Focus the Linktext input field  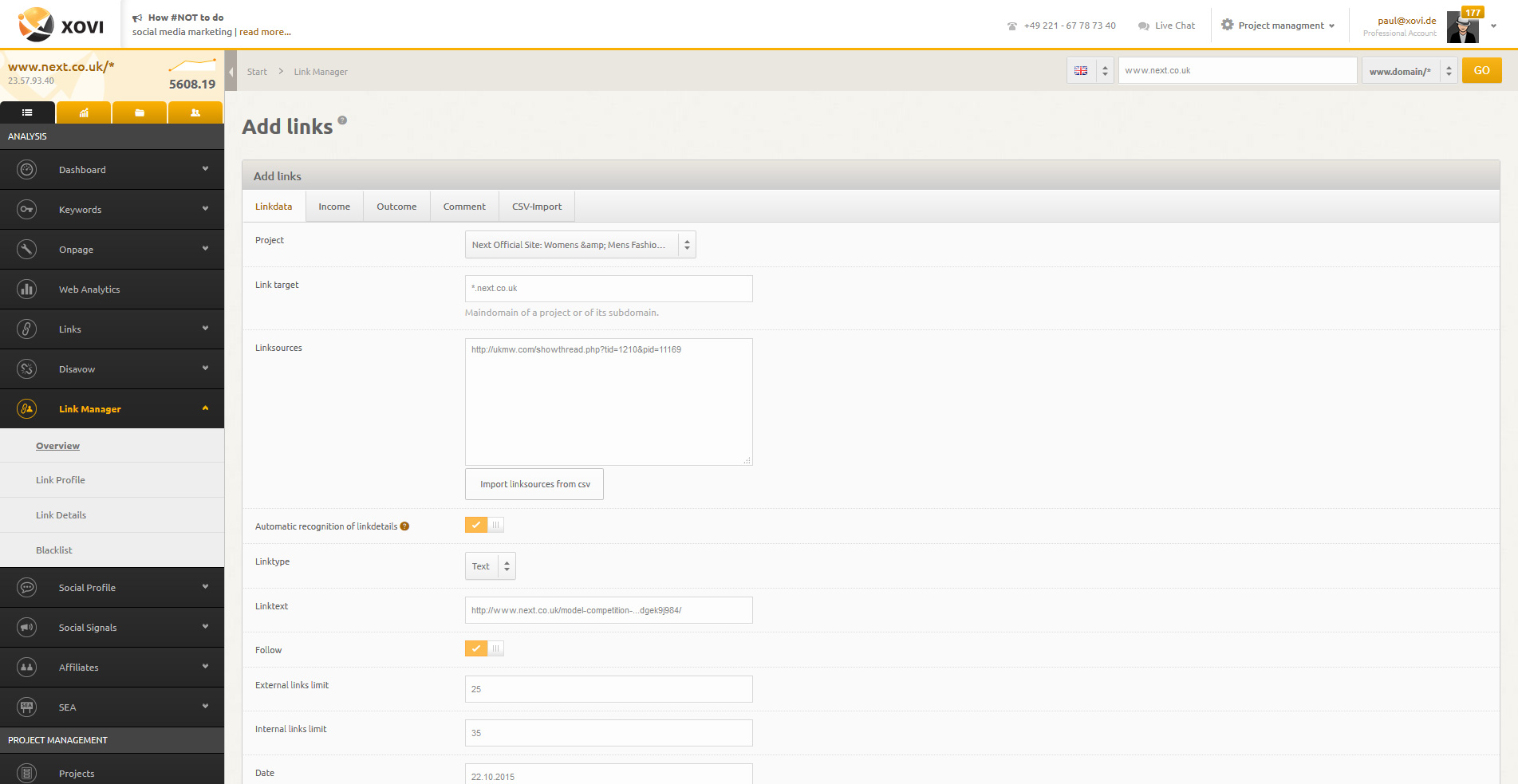coord(609,610)
